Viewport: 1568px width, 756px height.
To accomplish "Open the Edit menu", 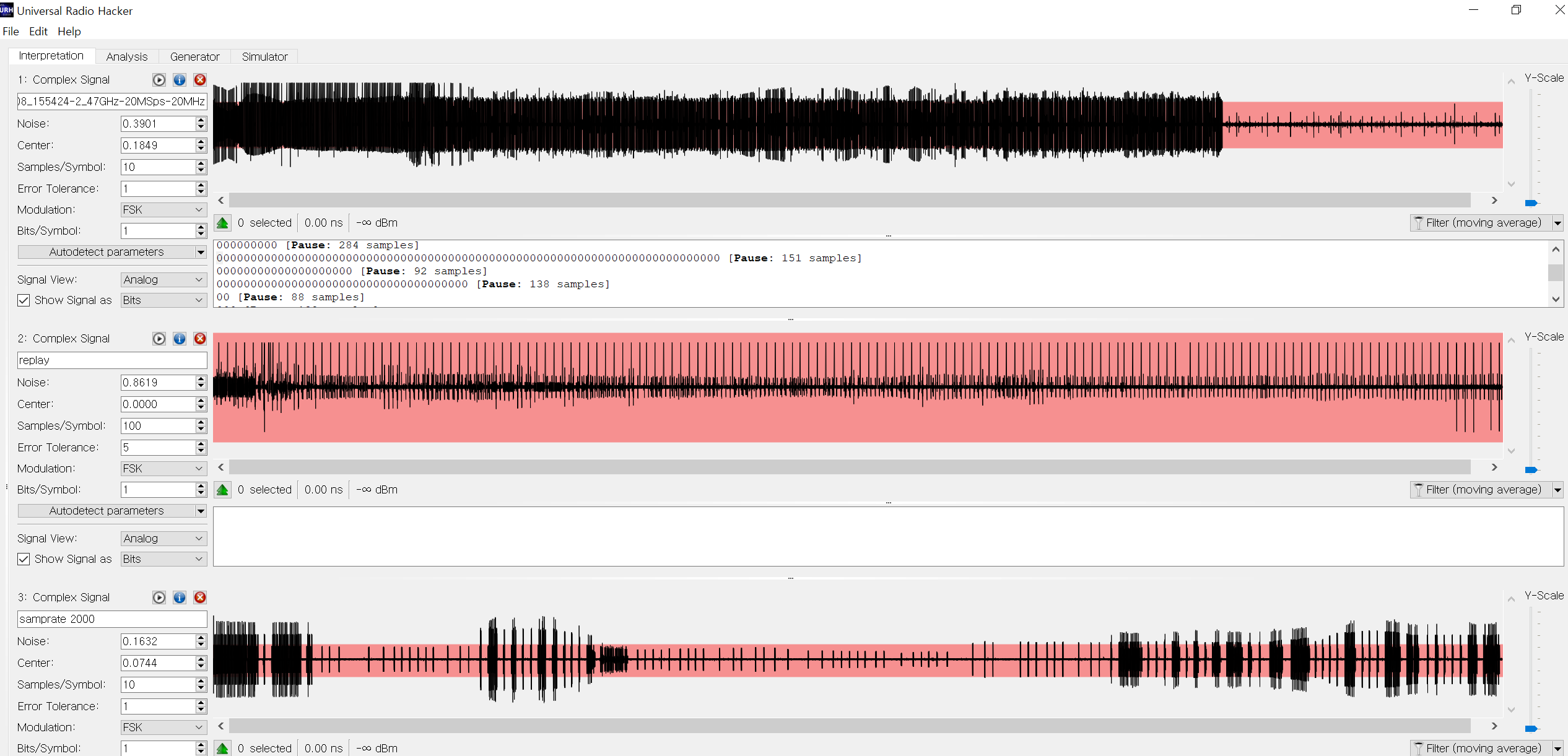I will pos(38,32).
